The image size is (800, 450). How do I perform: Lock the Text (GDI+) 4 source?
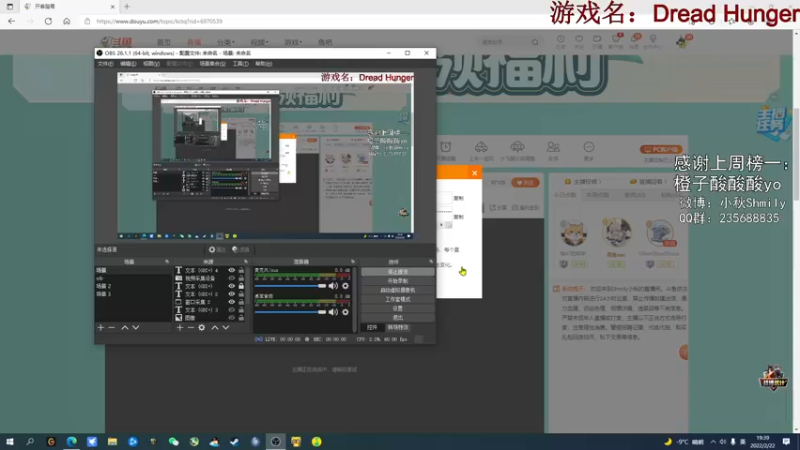coord(241,270)
